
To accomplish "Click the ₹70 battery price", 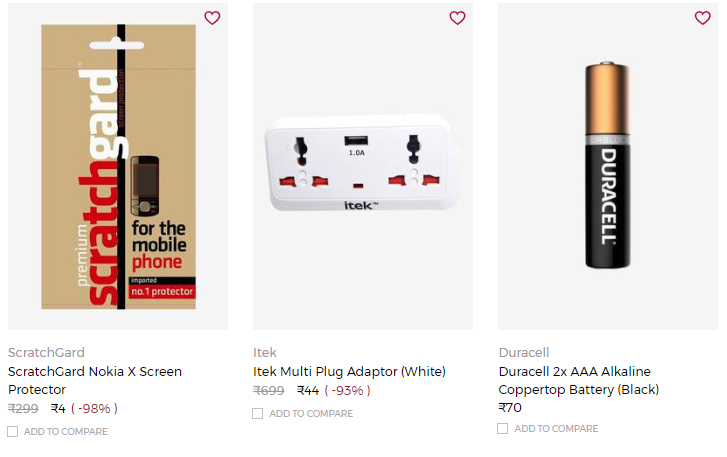I will point(510,408).
